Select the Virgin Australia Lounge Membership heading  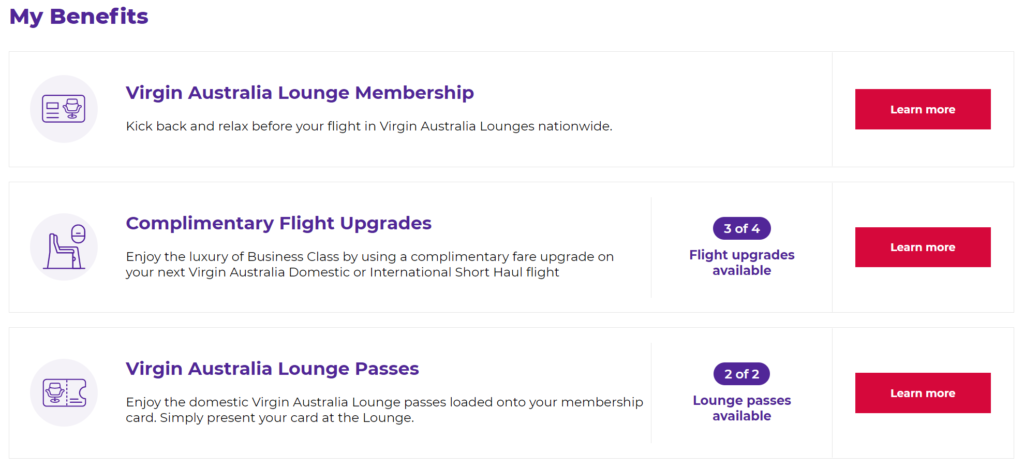(x=300, y=93)
